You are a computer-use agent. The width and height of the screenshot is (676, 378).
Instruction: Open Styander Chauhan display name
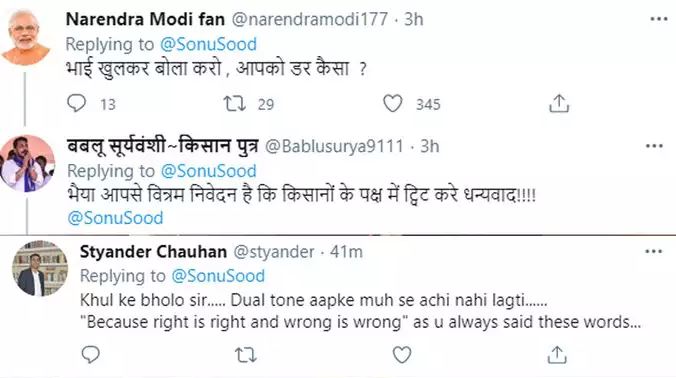point(153,252)
